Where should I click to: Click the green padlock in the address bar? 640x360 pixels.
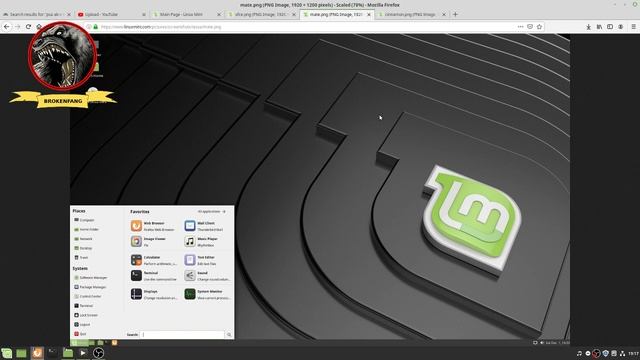click(96, 27)
